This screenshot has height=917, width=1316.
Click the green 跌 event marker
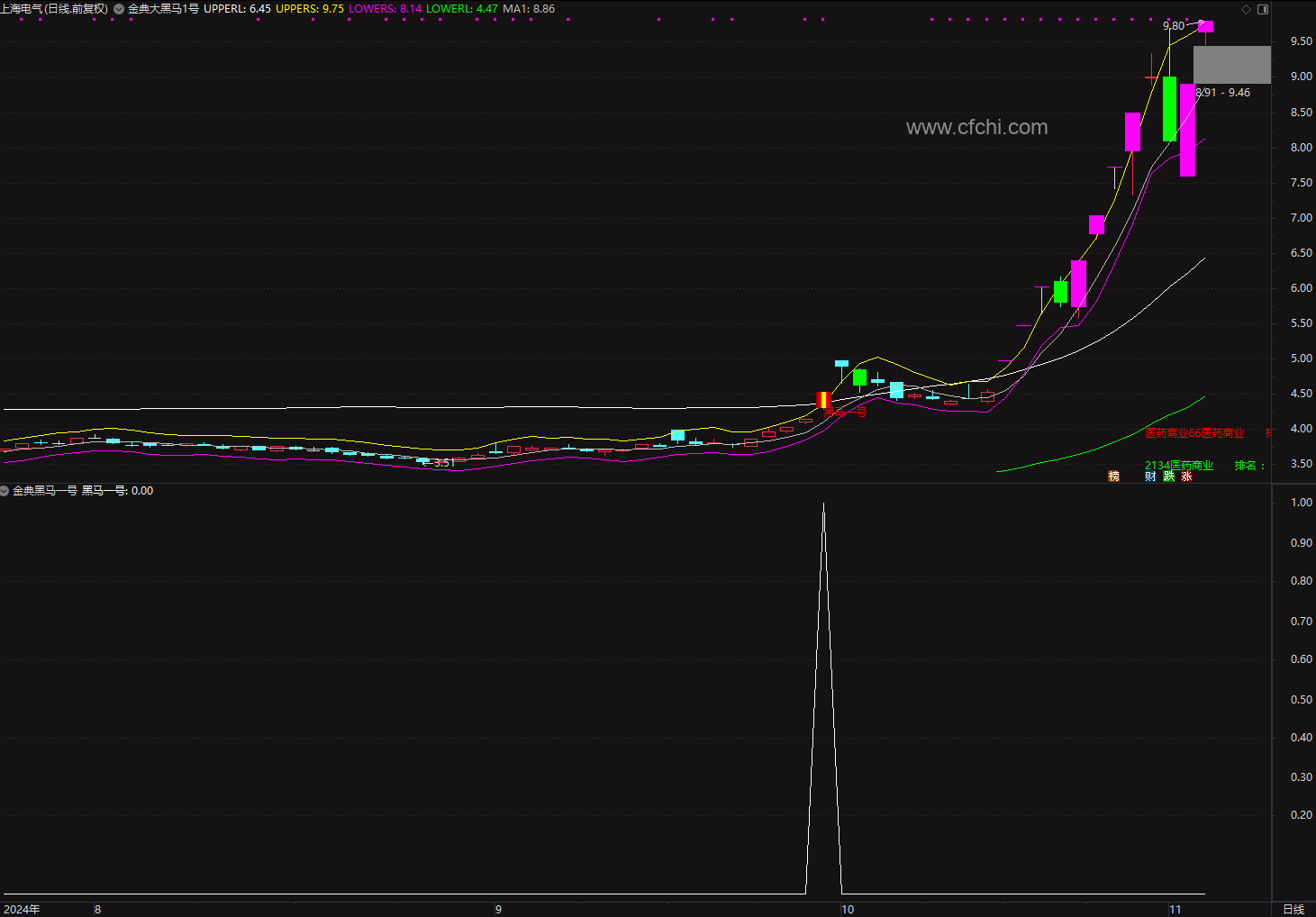[x=1169, y=476]
